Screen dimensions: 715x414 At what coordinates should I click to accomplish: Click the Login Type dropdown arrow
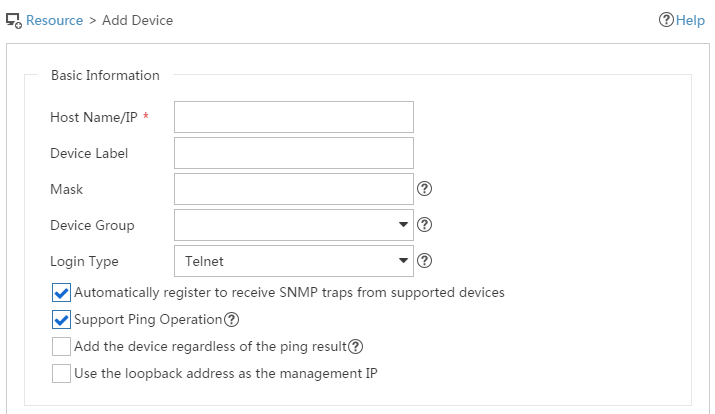(403, 261)
